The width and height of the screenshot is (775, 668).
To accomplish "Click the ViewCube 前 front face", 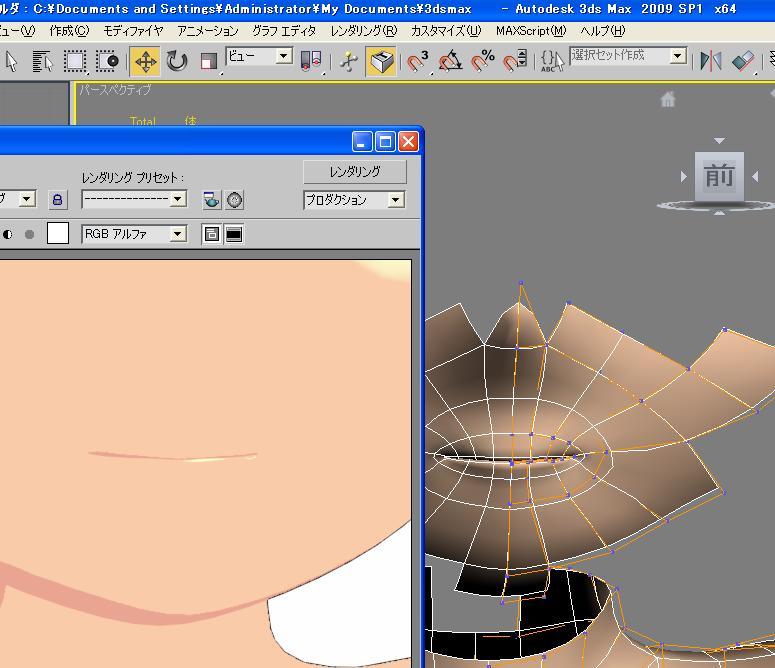I will [719, 176].
